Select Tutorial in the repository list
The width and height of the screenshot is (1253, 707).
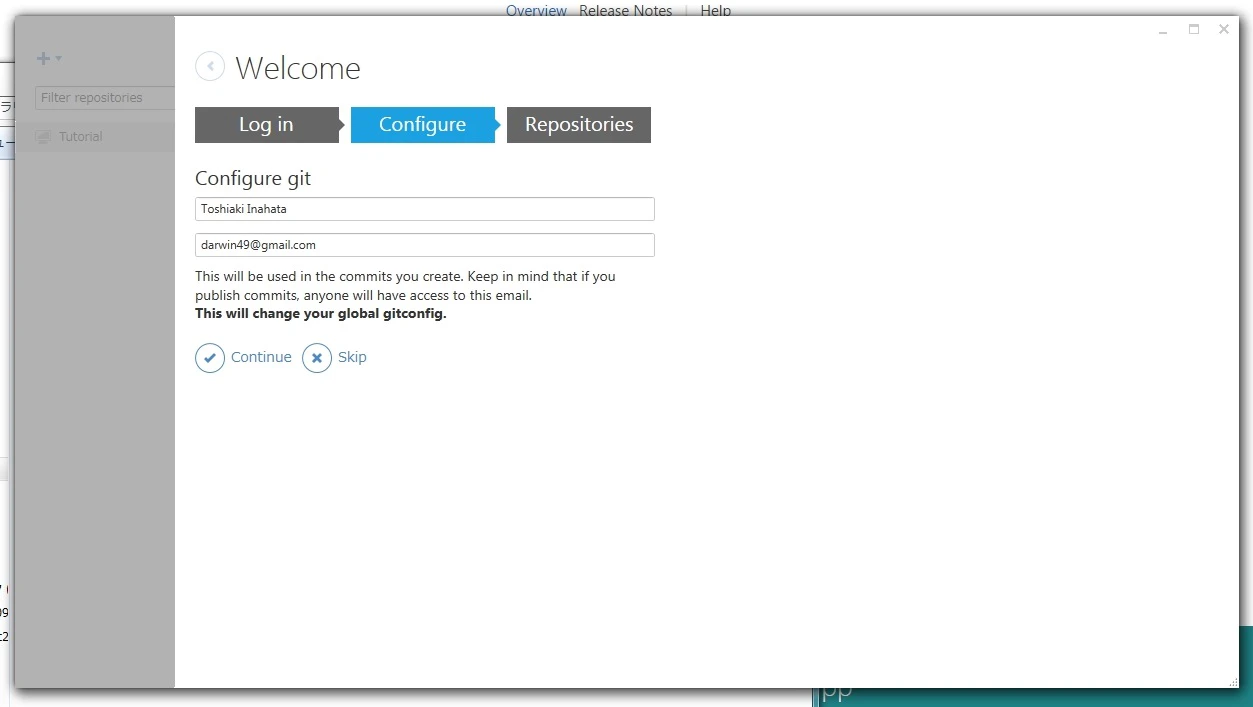(95, 137)
